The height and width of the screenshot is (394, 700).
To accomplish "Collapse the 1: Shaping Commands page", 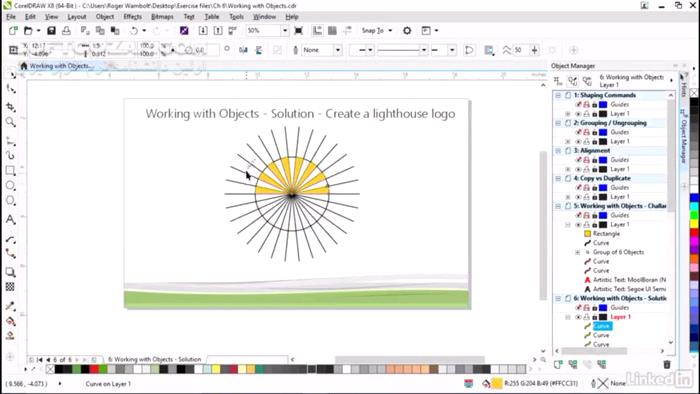I will coord(558,95).
